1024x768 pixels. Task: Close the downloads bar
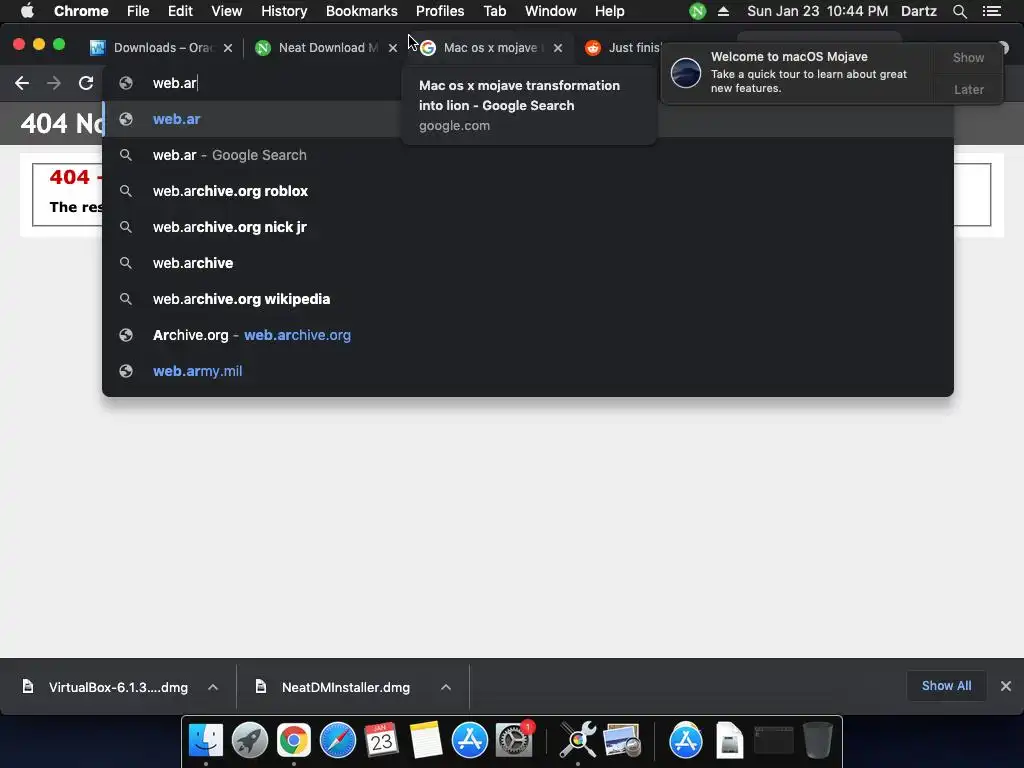[1006, 686]
